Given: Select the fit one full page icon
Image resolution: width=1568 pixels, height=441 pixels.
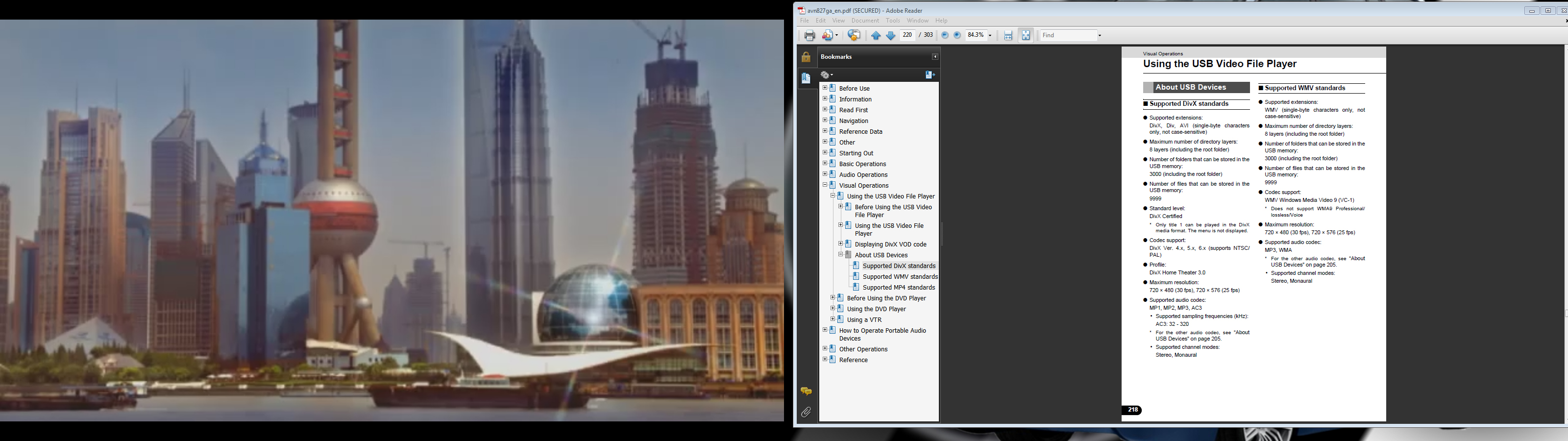Looking at the screenshot, I should click(x=1026, y=35).
